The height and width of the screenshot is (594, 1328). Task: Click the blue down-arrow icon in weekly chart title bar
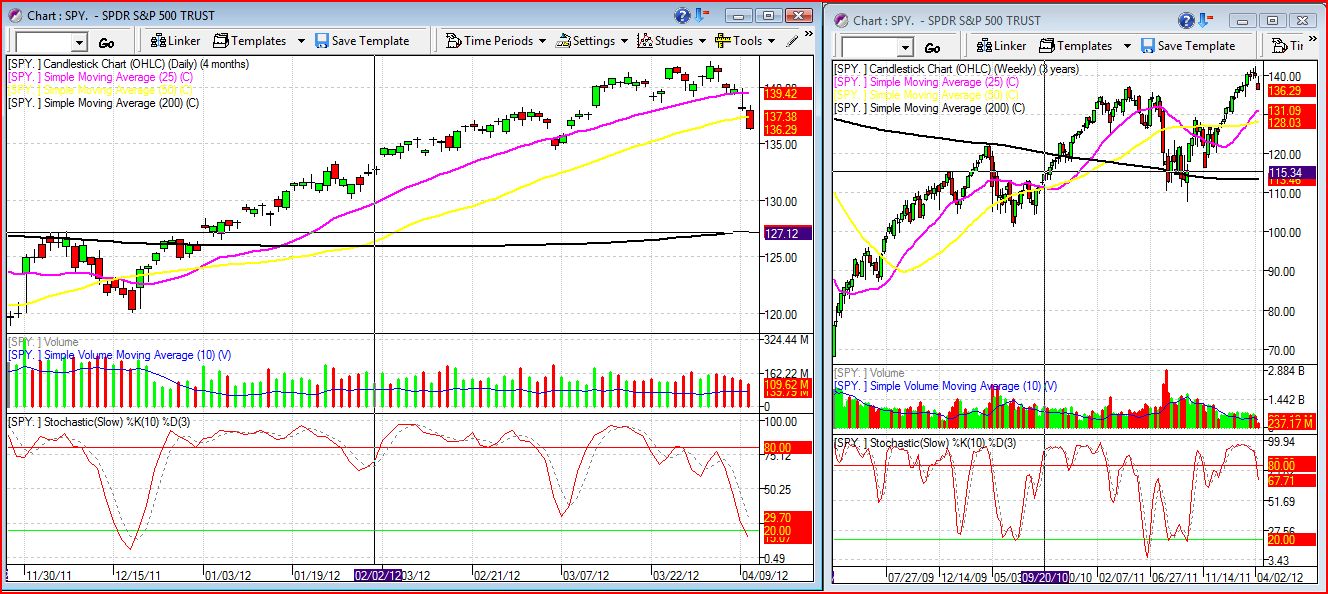click(1205, 20)
